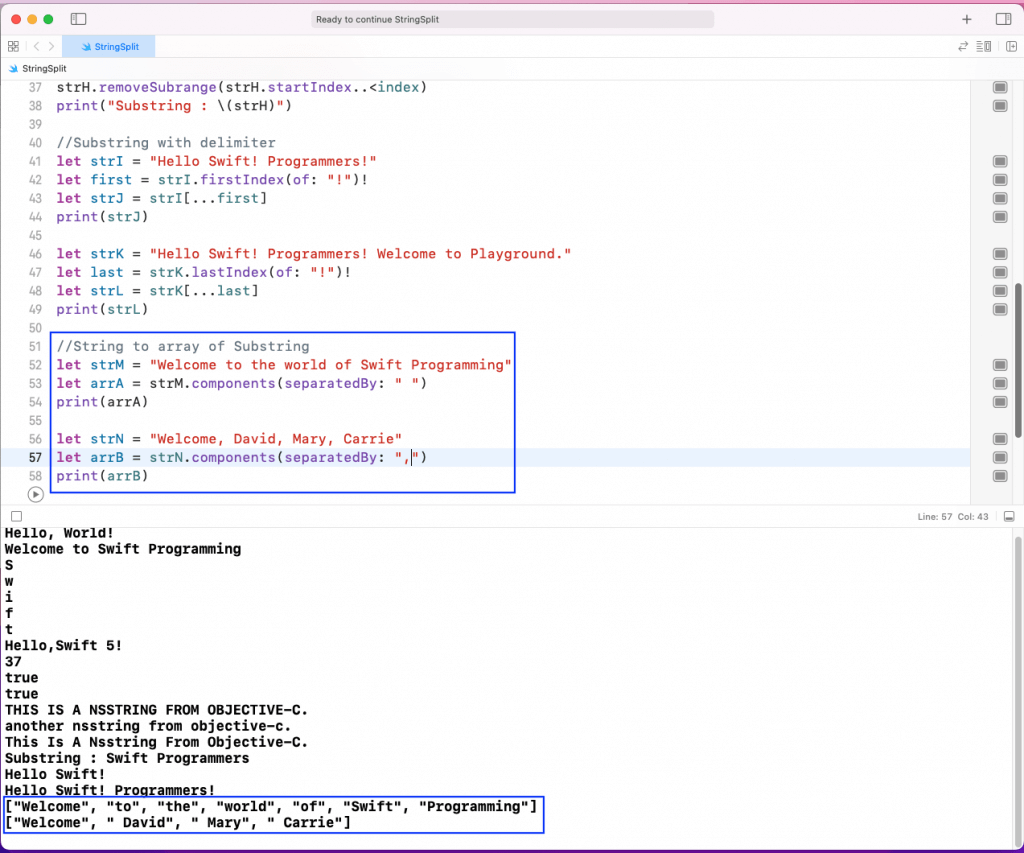Select the StringSplit editor tab

point(110,46)
